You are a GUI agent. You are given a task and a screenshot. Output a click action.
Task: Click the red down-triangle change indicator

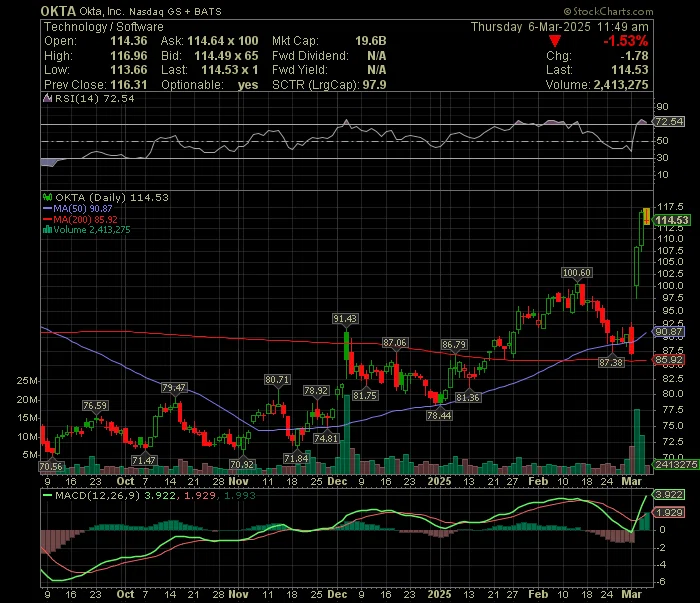(555, 42)
